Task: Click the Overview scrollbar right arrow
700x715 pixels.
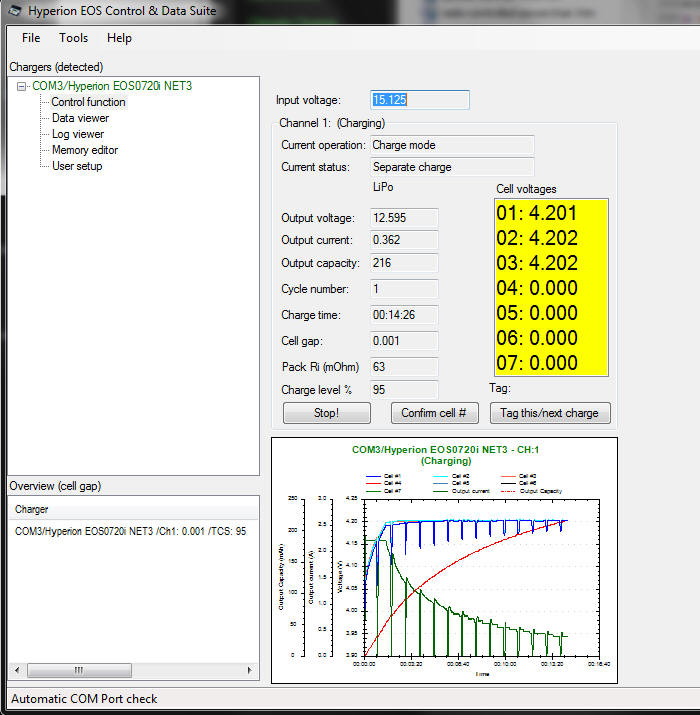Action: [250, 669]
